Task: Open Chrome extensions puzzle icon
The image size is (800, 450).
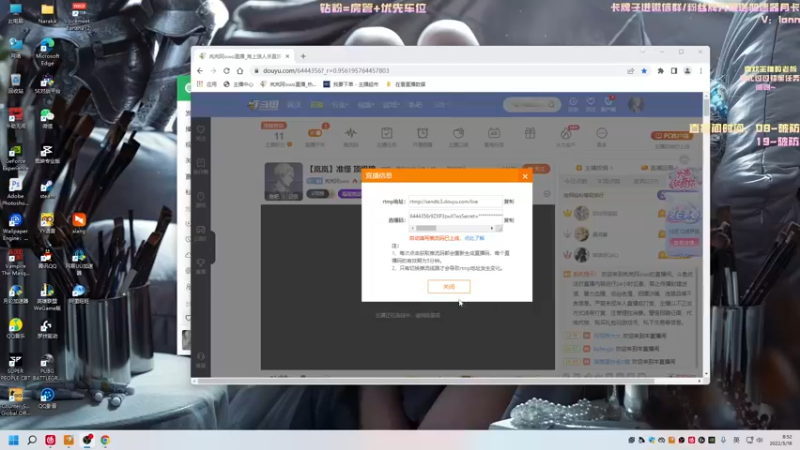Action: coord(660,71)
